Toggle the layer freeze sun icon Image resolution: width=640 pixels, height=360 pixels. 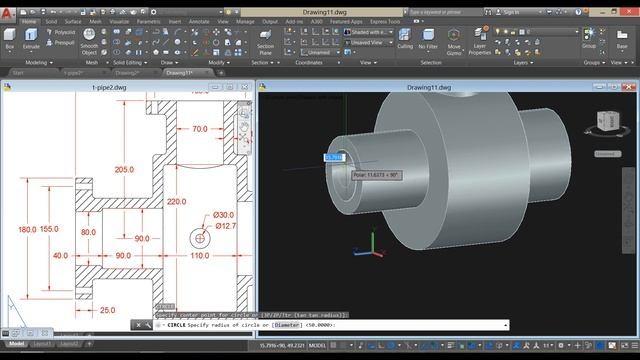505,32
